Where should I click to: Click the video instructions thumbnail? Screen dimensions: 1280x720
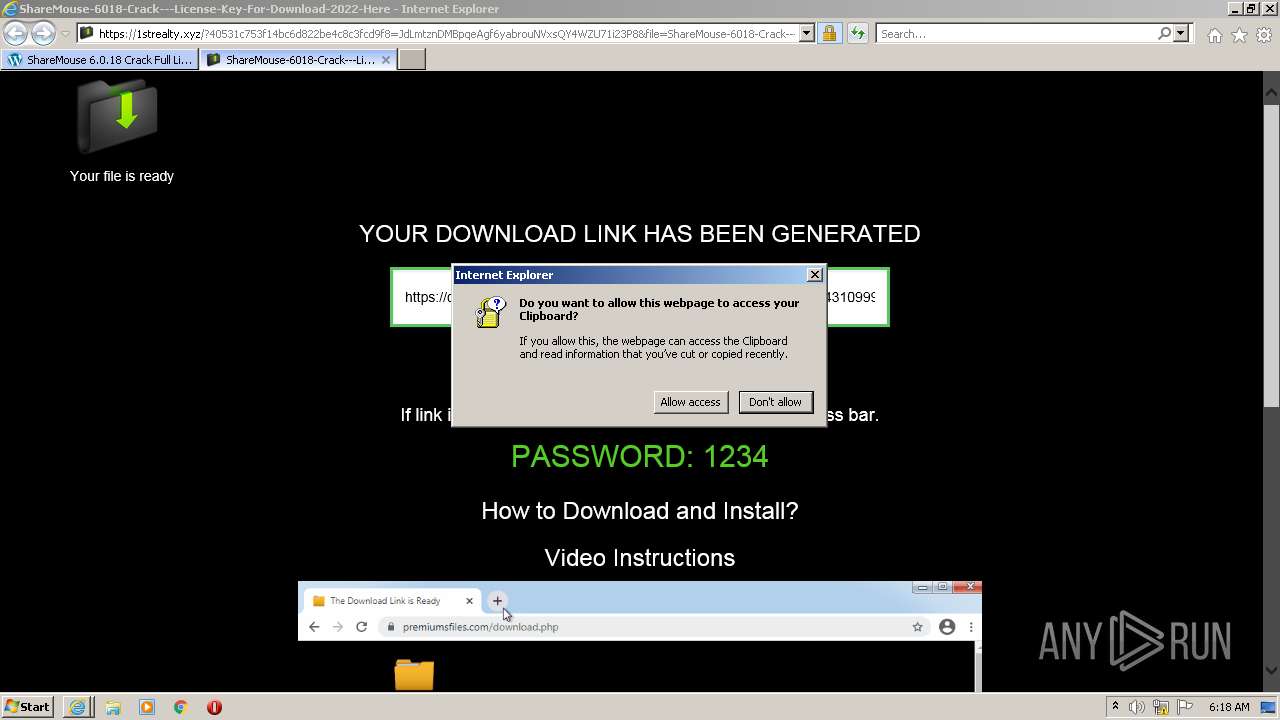[640, 636]
